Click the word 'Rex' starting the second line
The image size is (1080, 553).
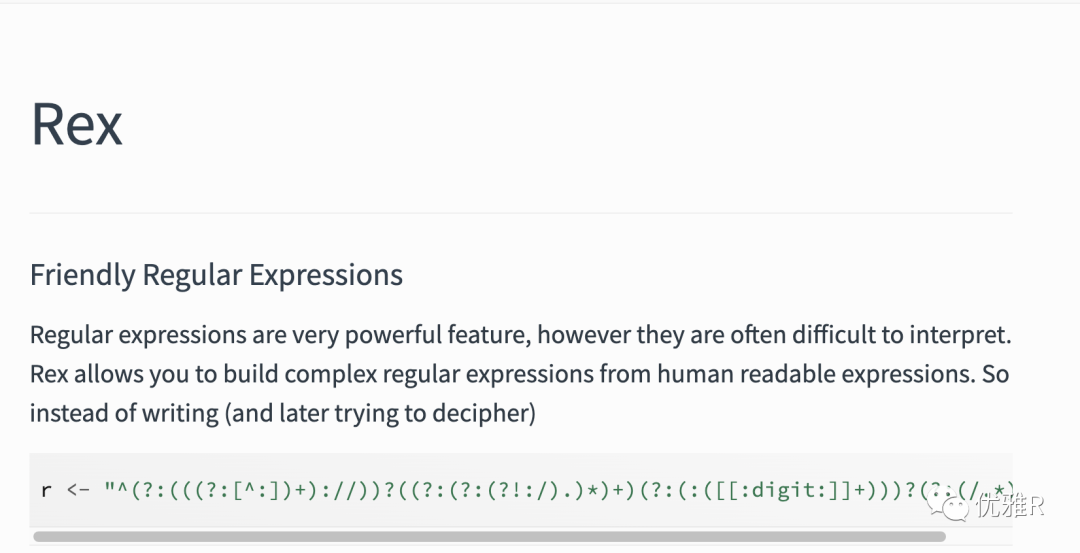tap(48, 374)
